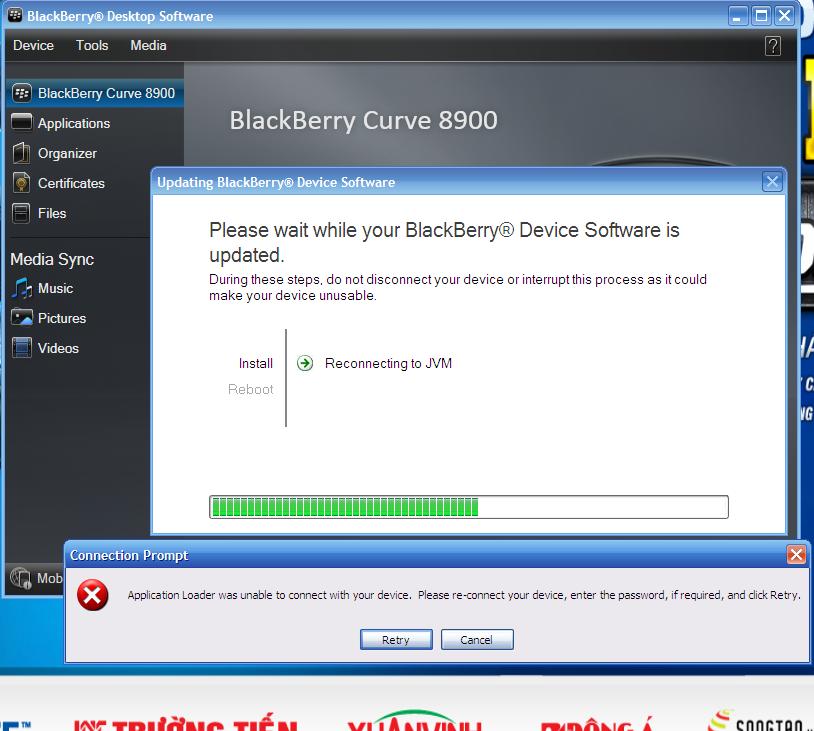Click the red error icon in Connection Prompt
The image size is (814, 731).
[93, 596]
